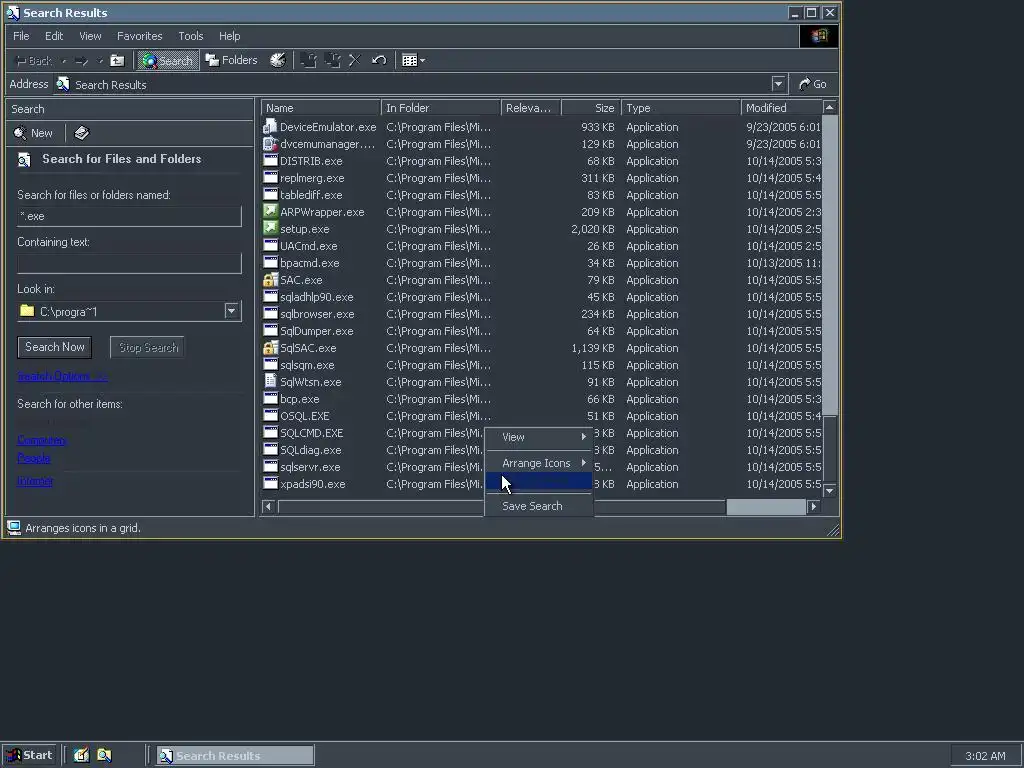Sort by the Name column header
This screenshot has width=1024, height=768.
321,108
